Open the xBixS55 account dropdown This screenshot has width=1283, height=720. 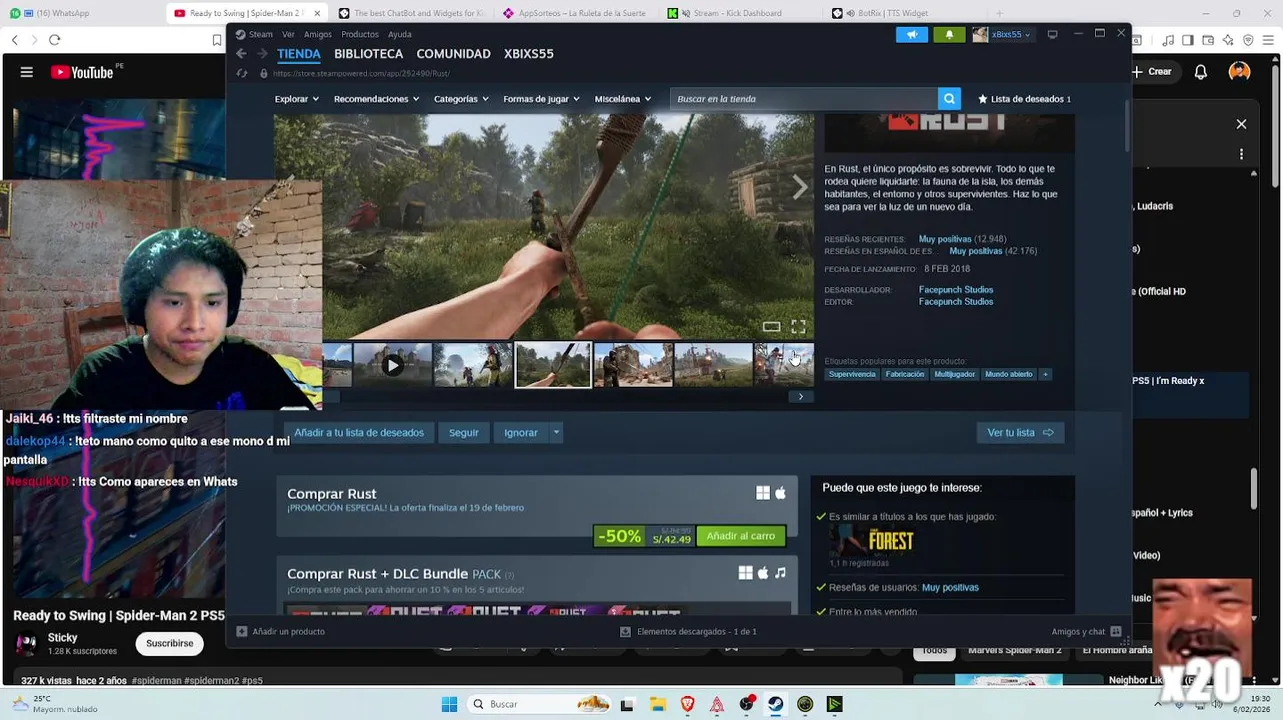1002,34
